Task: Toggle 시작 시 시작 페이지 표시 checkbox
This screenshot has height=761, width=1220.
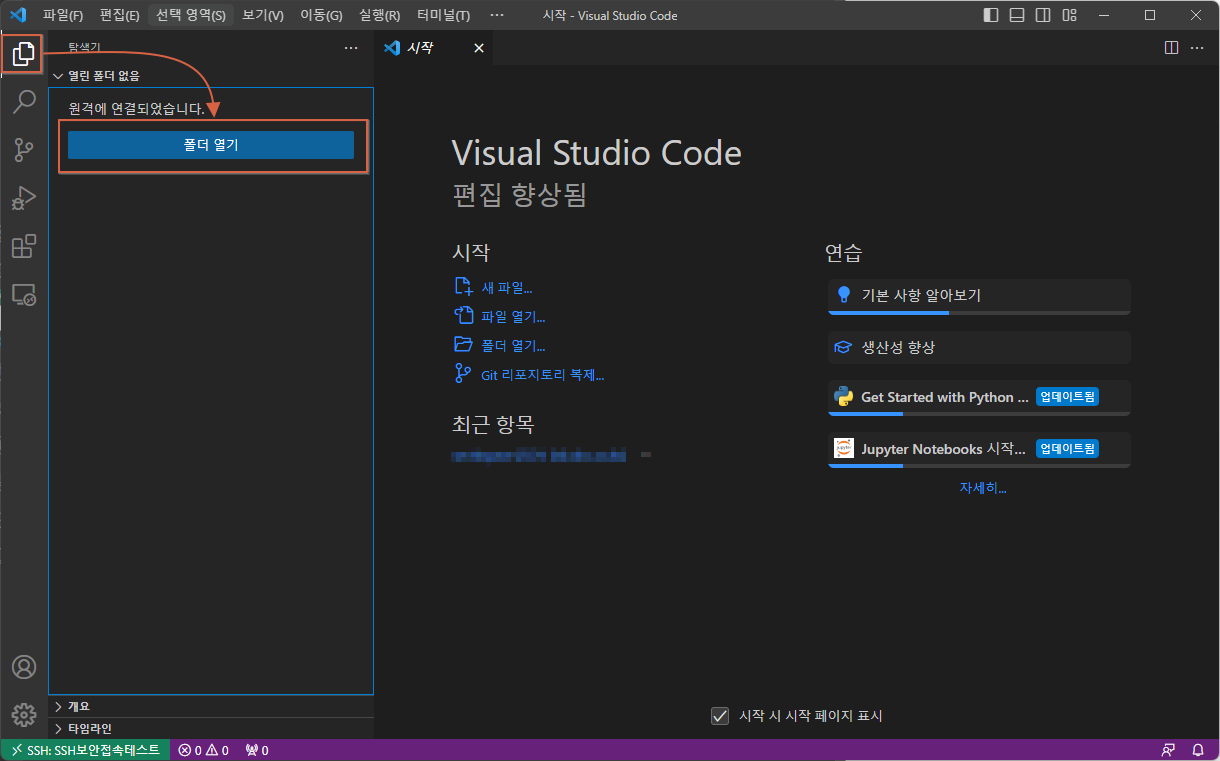Action: click(719, 716)
